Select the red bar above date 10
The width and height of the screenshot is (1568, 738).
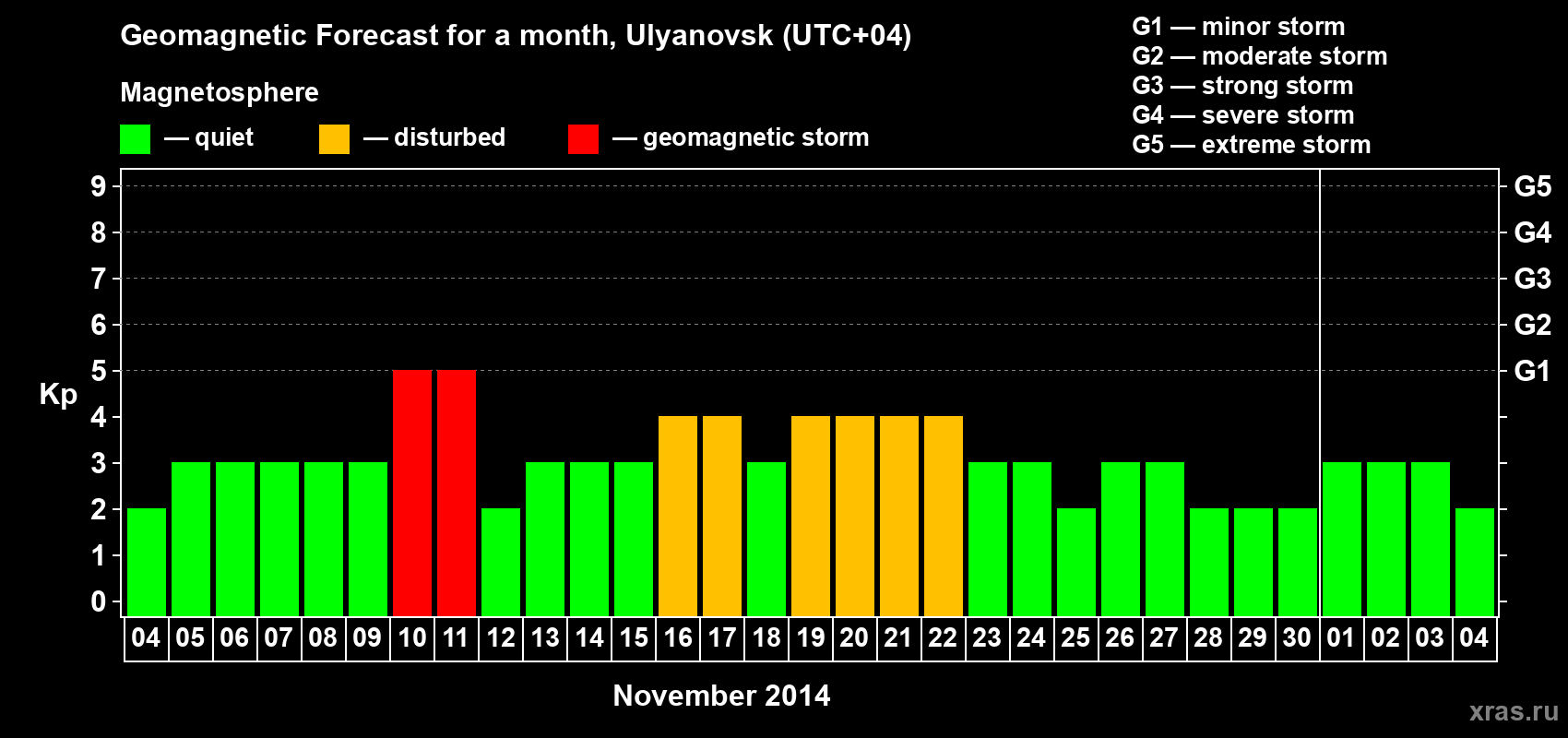(x=412, y=493)
